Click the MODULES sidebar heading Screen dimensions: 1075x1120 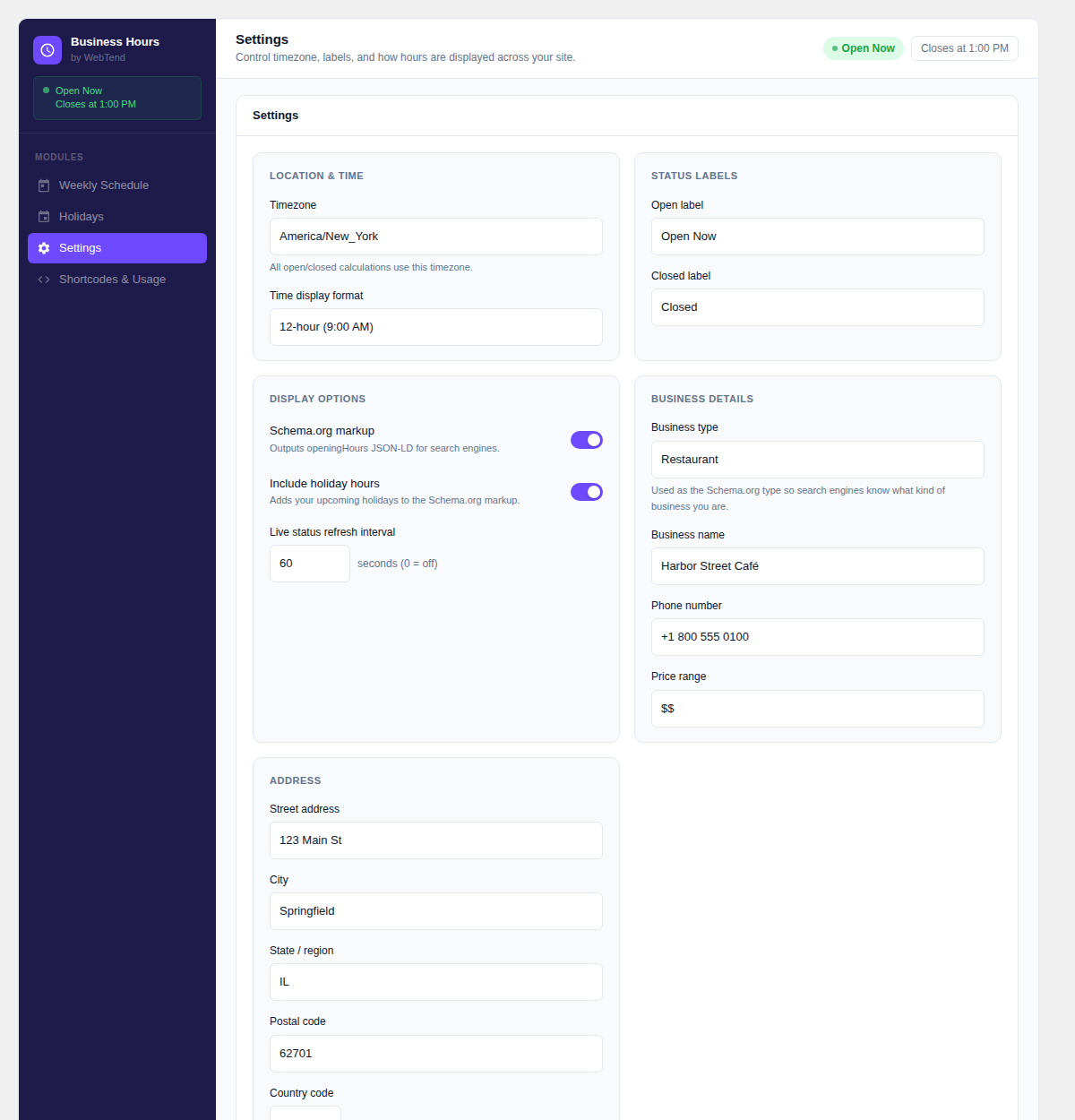tap(59, 157)
